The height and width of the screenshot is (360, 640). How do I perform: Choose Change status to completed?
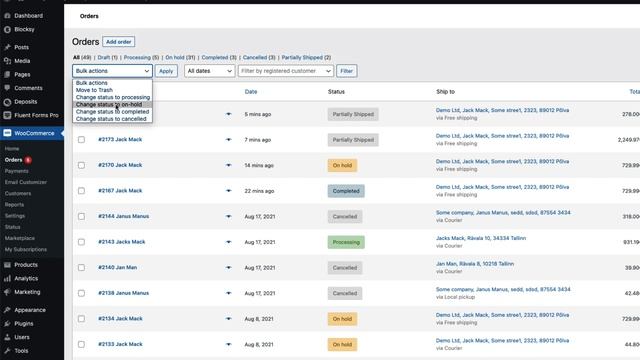tap(112, 111)
